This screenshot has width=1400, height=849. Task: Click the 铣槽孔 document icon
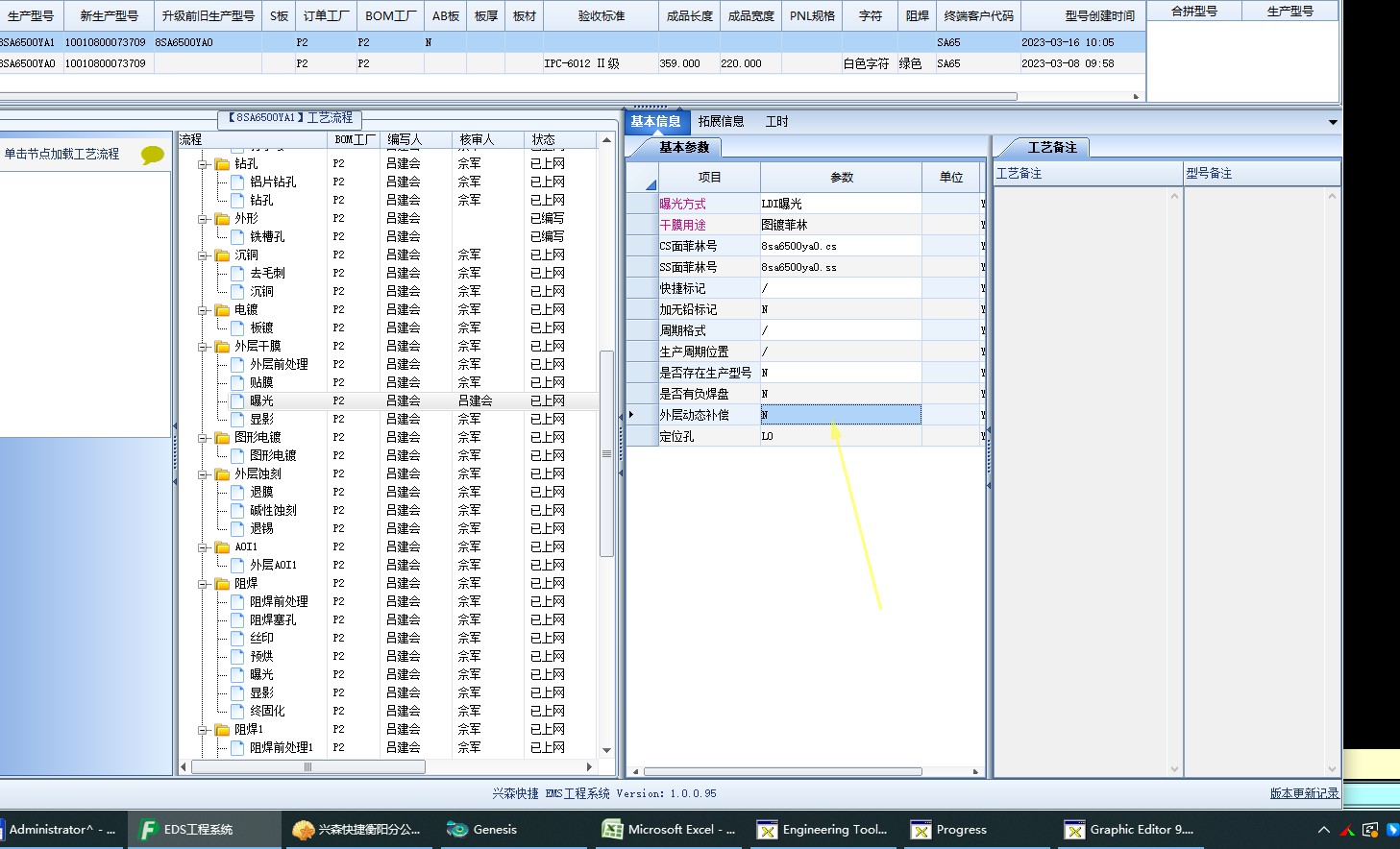tap(237, 236)
